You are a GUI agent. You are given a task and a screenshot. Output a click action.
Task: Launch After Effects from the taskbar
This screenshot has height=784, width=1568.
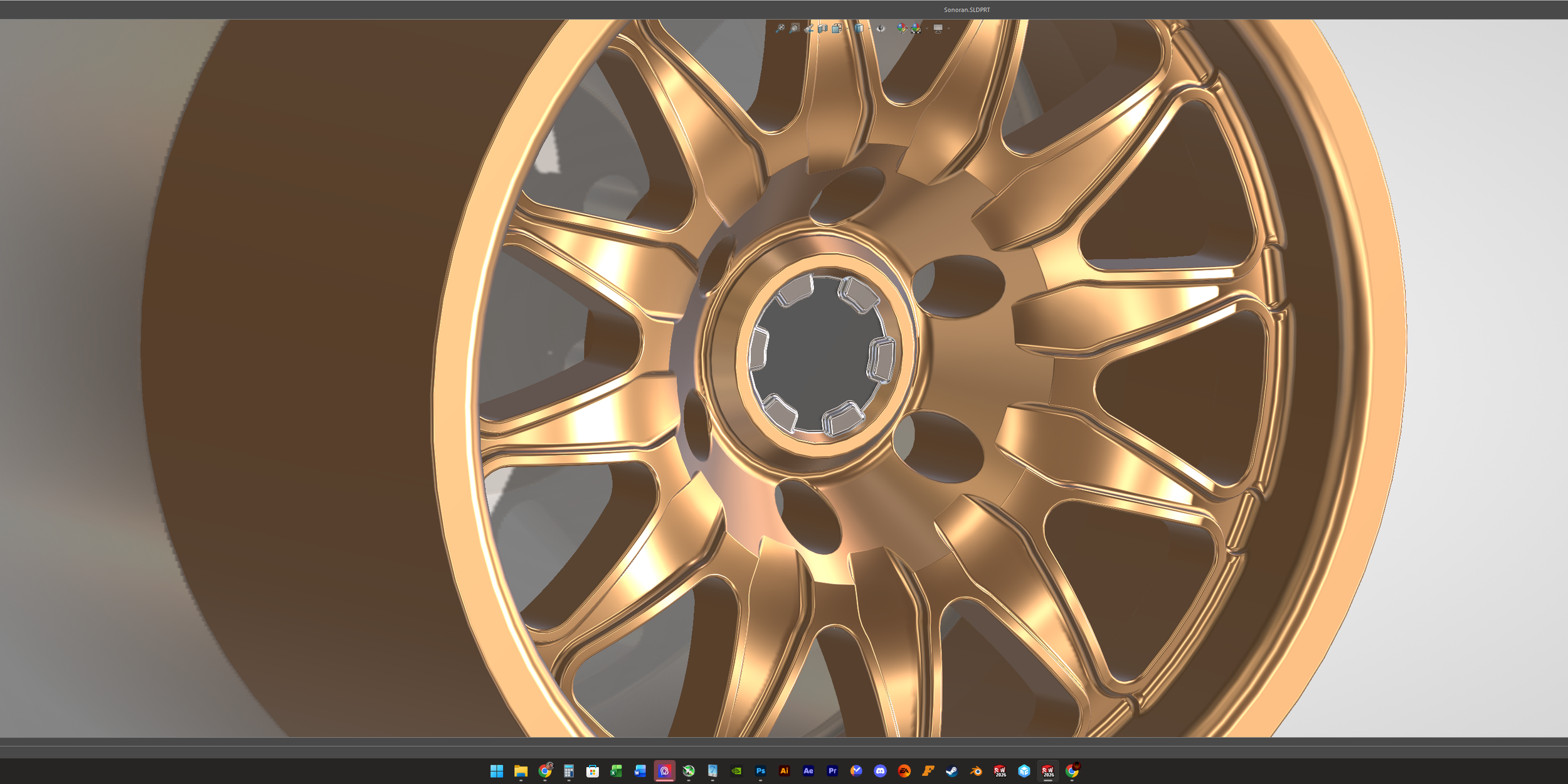(x=808, y=771)
